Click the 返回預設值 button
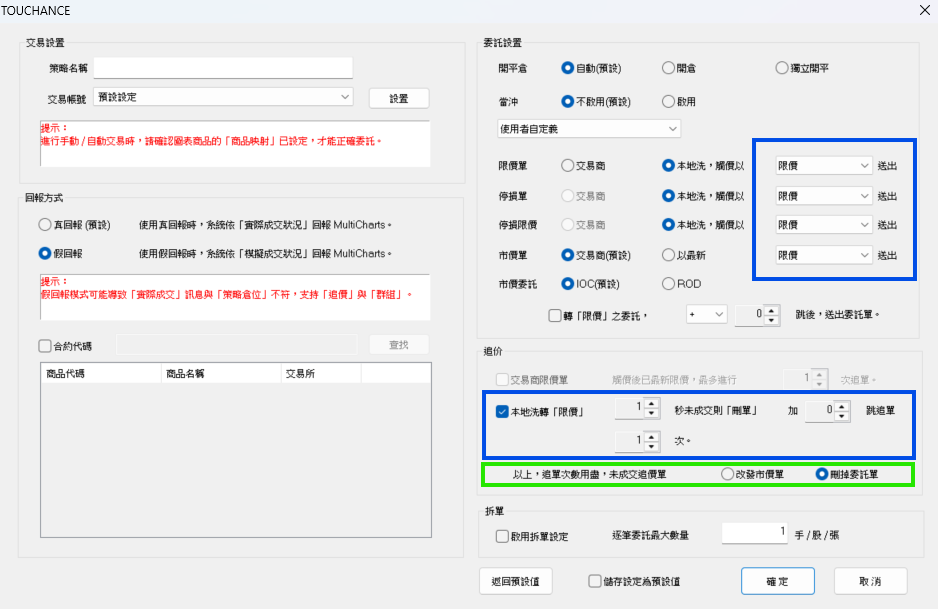 click(x=516, y=581)
